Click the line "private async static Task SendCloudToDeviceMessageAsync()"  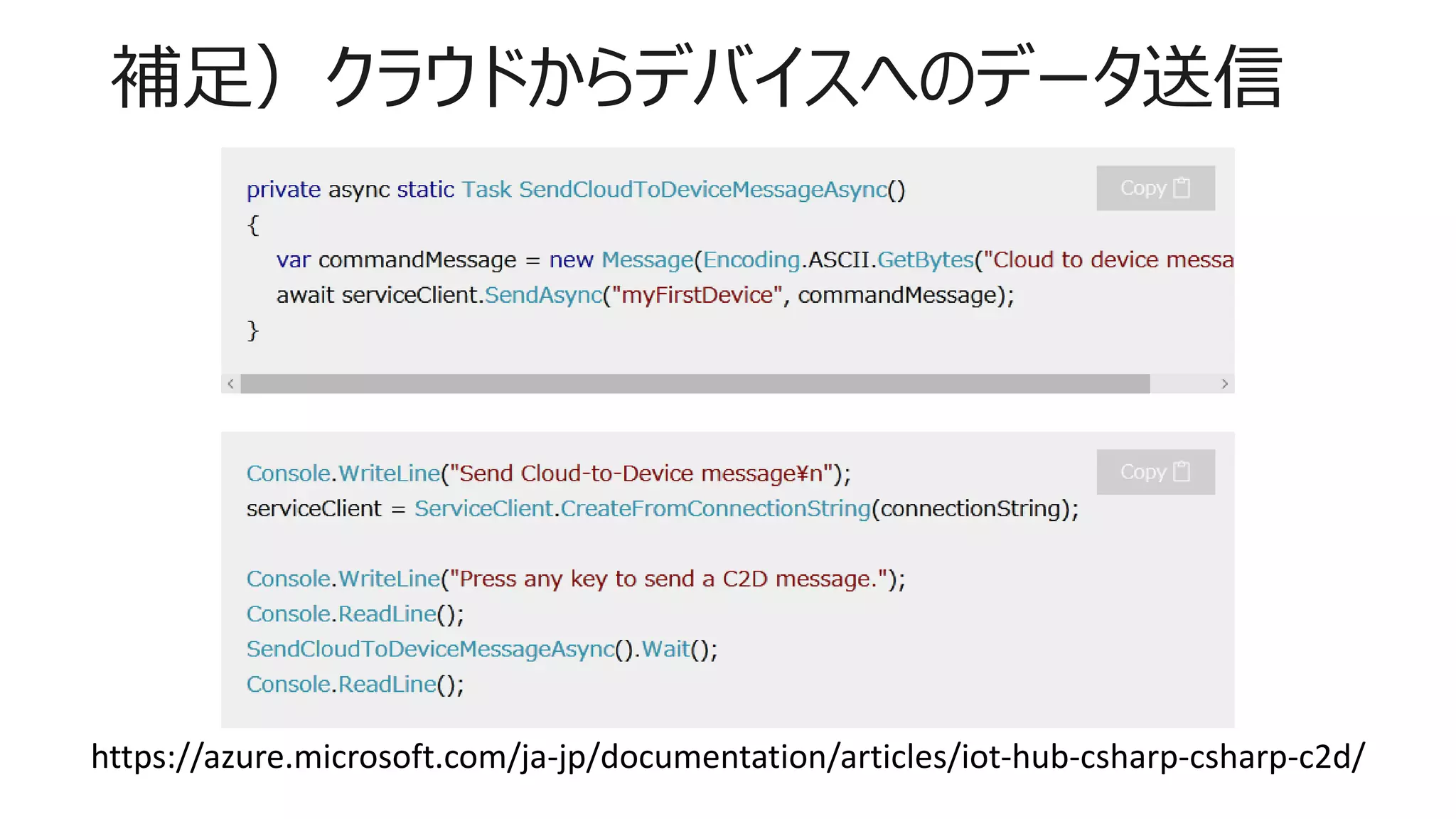click(576, 190)
